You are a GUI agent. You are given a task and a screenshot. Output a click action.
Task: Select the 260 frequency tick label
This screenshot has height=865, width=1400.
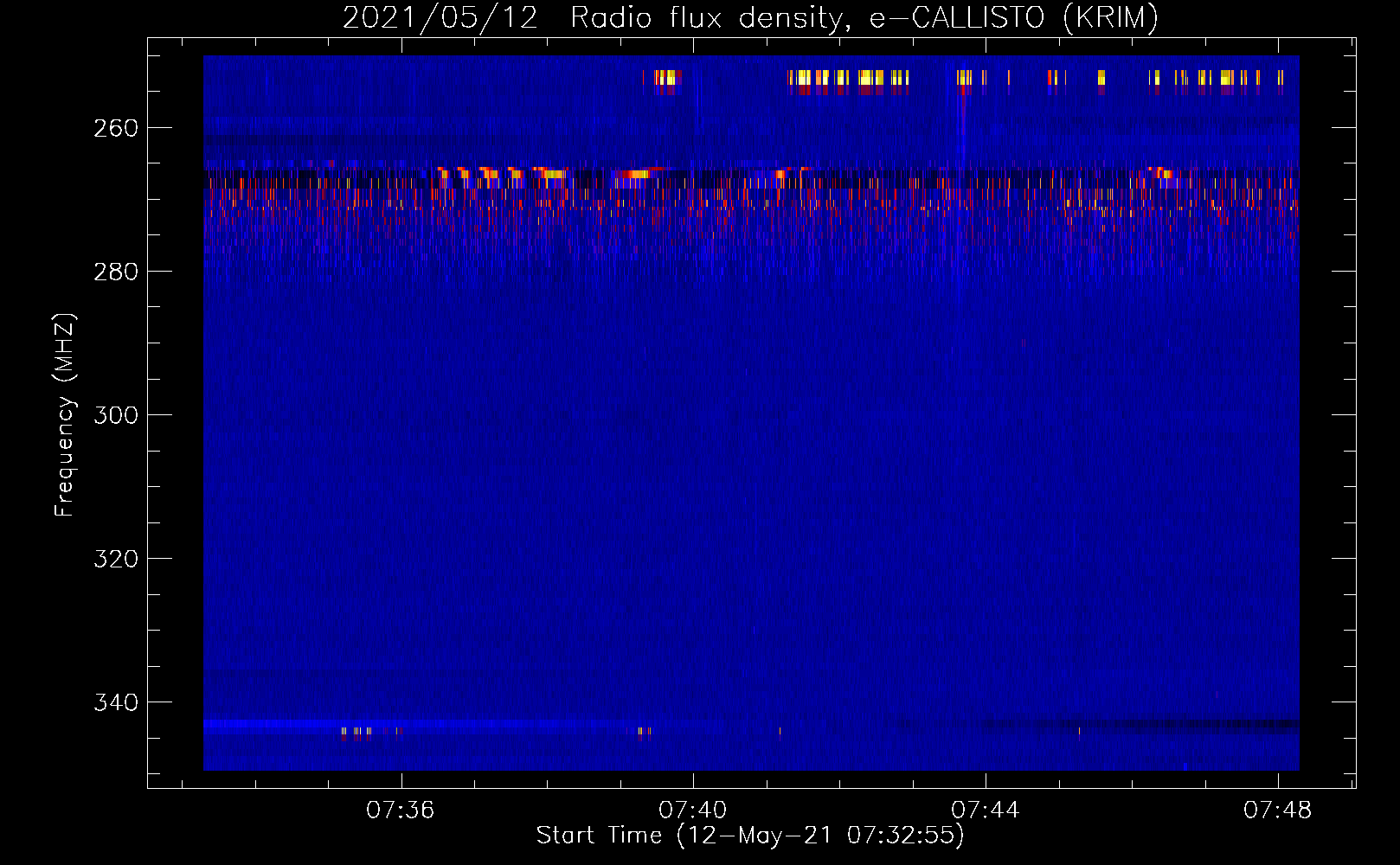point(116,128)
